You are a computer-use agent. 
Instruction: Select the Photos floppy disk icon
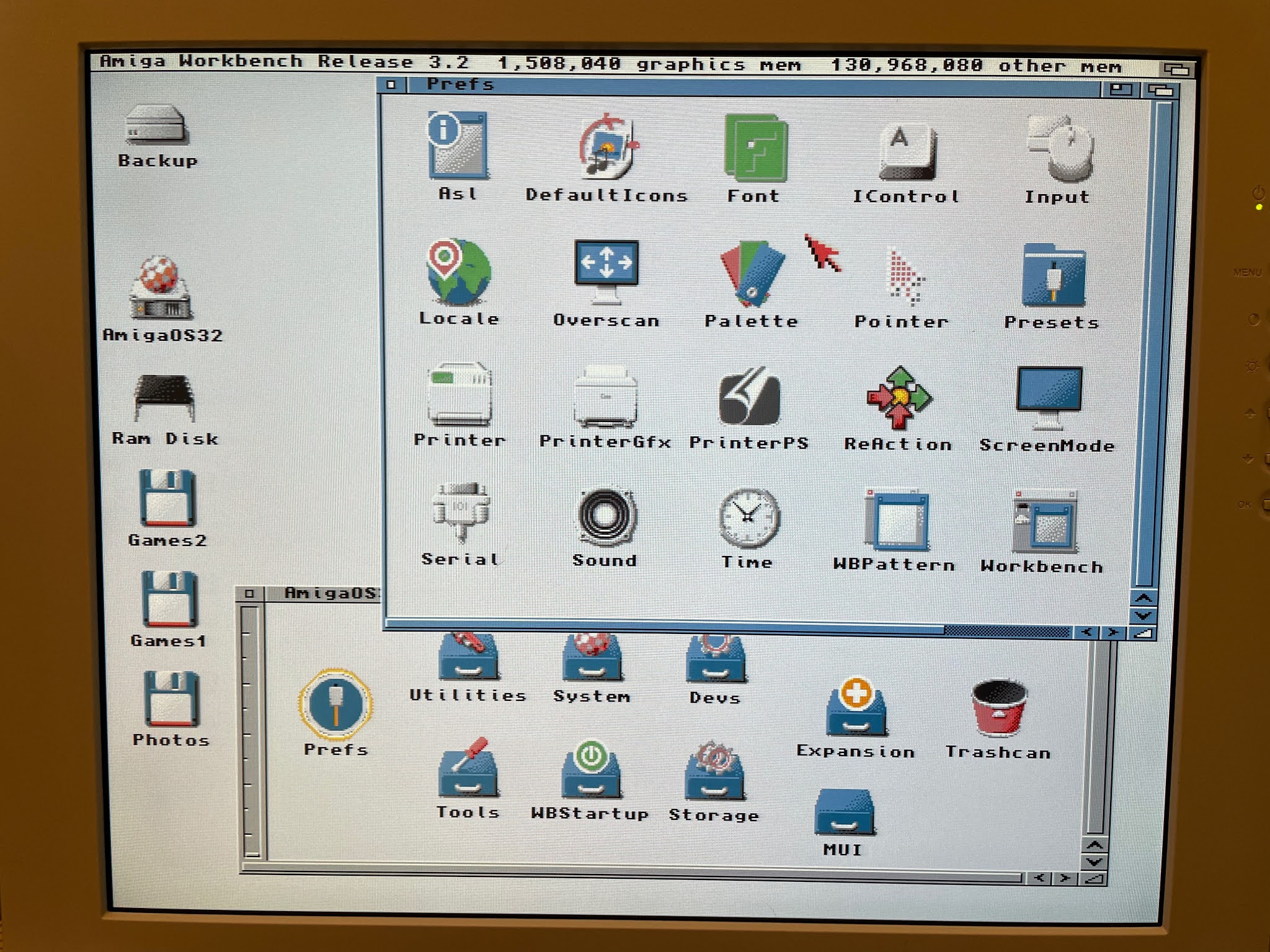(171, 699)
